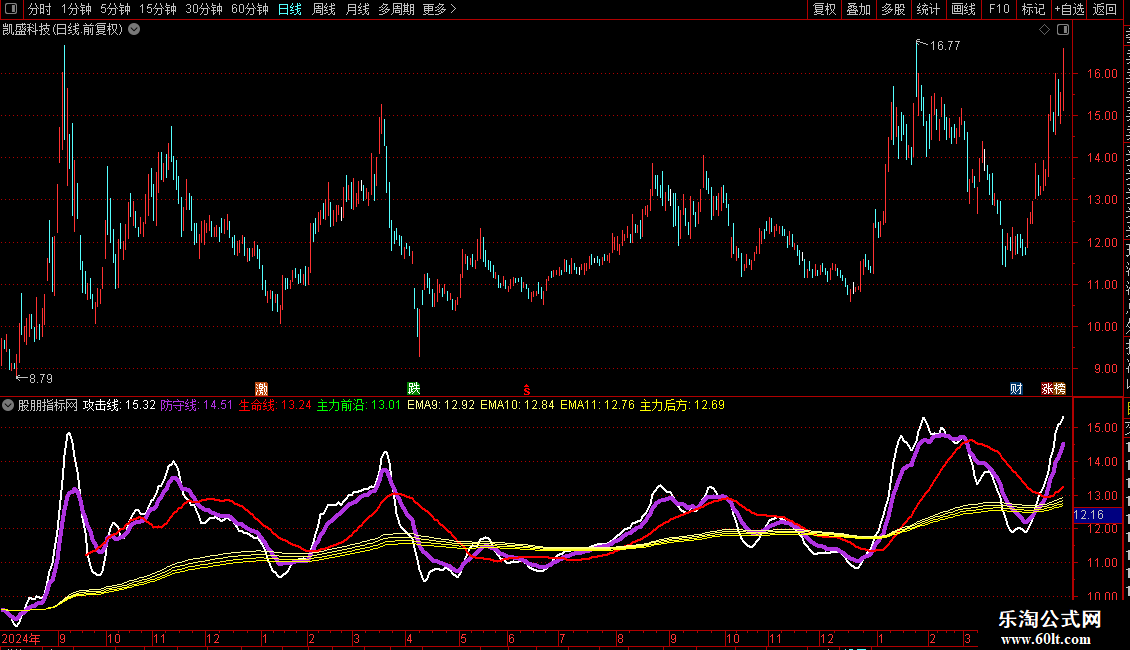This screenshot has height=650, width=1130.
Task: Switch to the 60分钟 period tab
Action: [250, 9]
